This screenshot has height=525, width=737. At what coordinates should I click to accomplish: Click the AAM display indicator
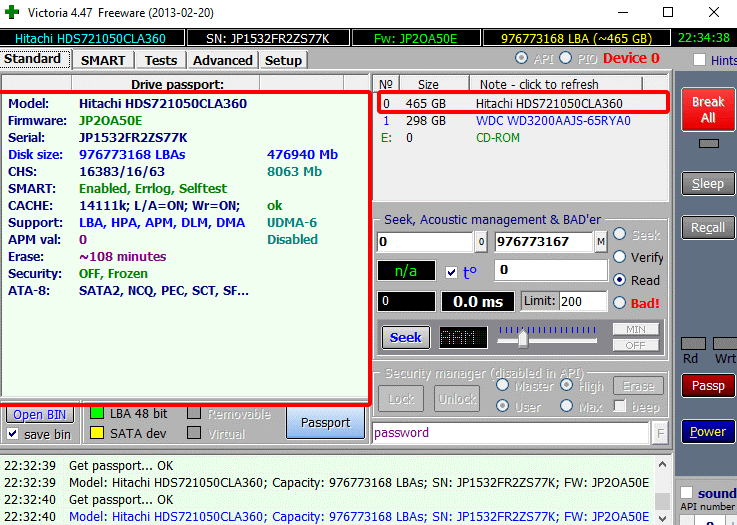pyautogui.click(x=463, y=337)
